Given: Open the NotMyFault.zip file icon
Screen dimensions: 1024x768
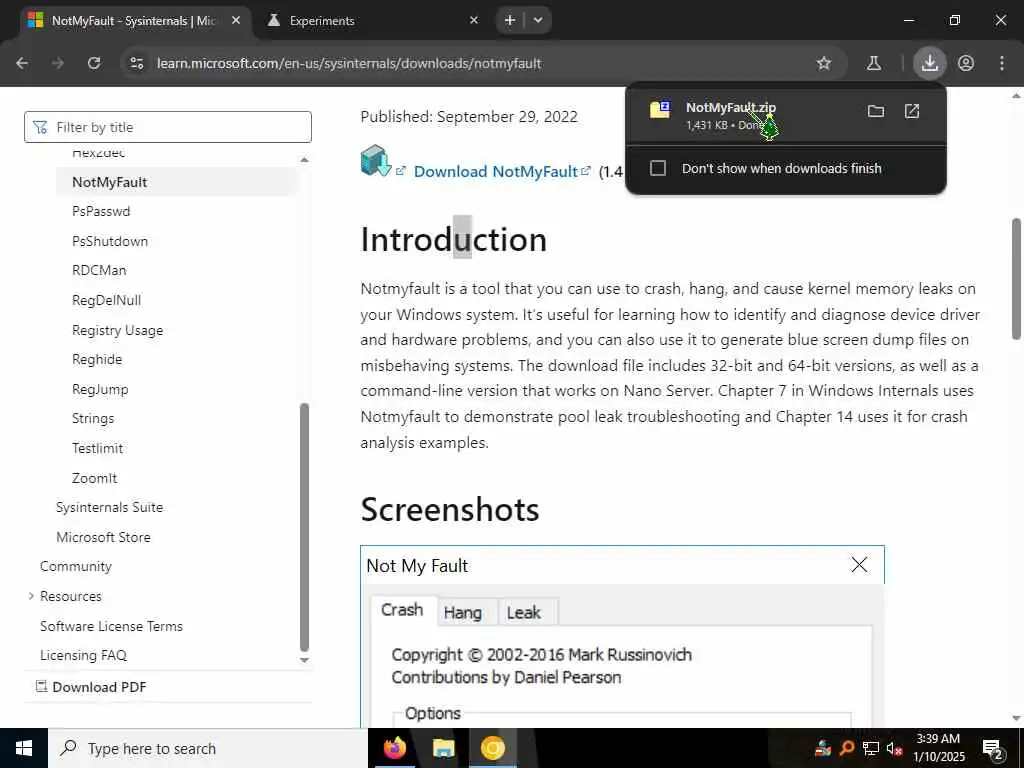Looking at the screenshot, I should coord(660,109).
